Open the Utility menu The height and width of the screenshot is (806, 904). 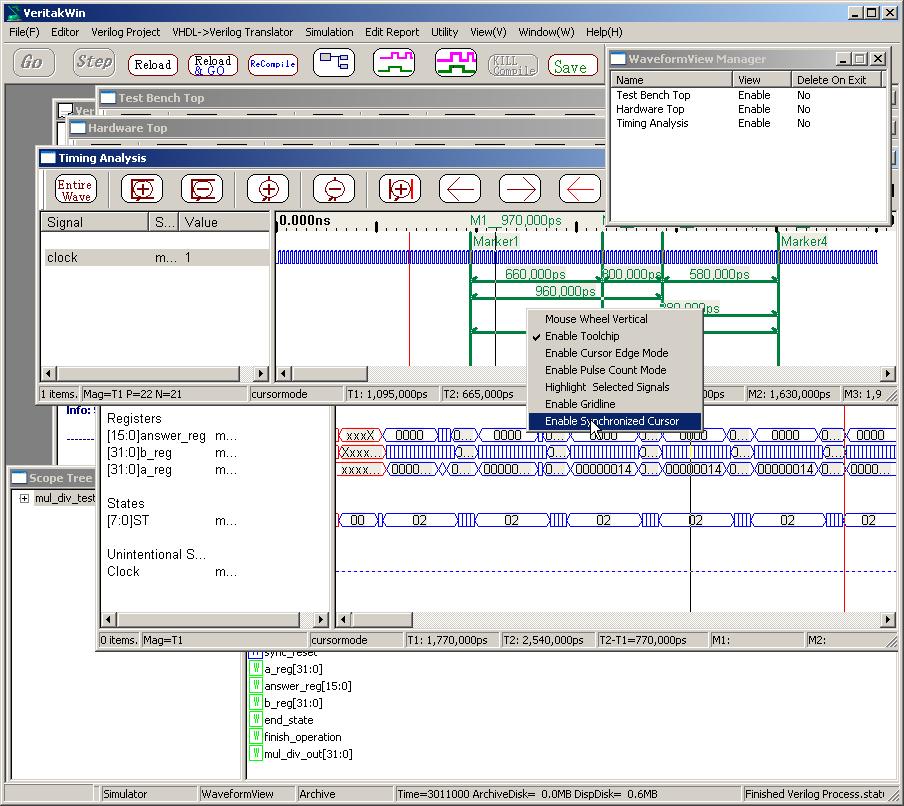[445, 32]
